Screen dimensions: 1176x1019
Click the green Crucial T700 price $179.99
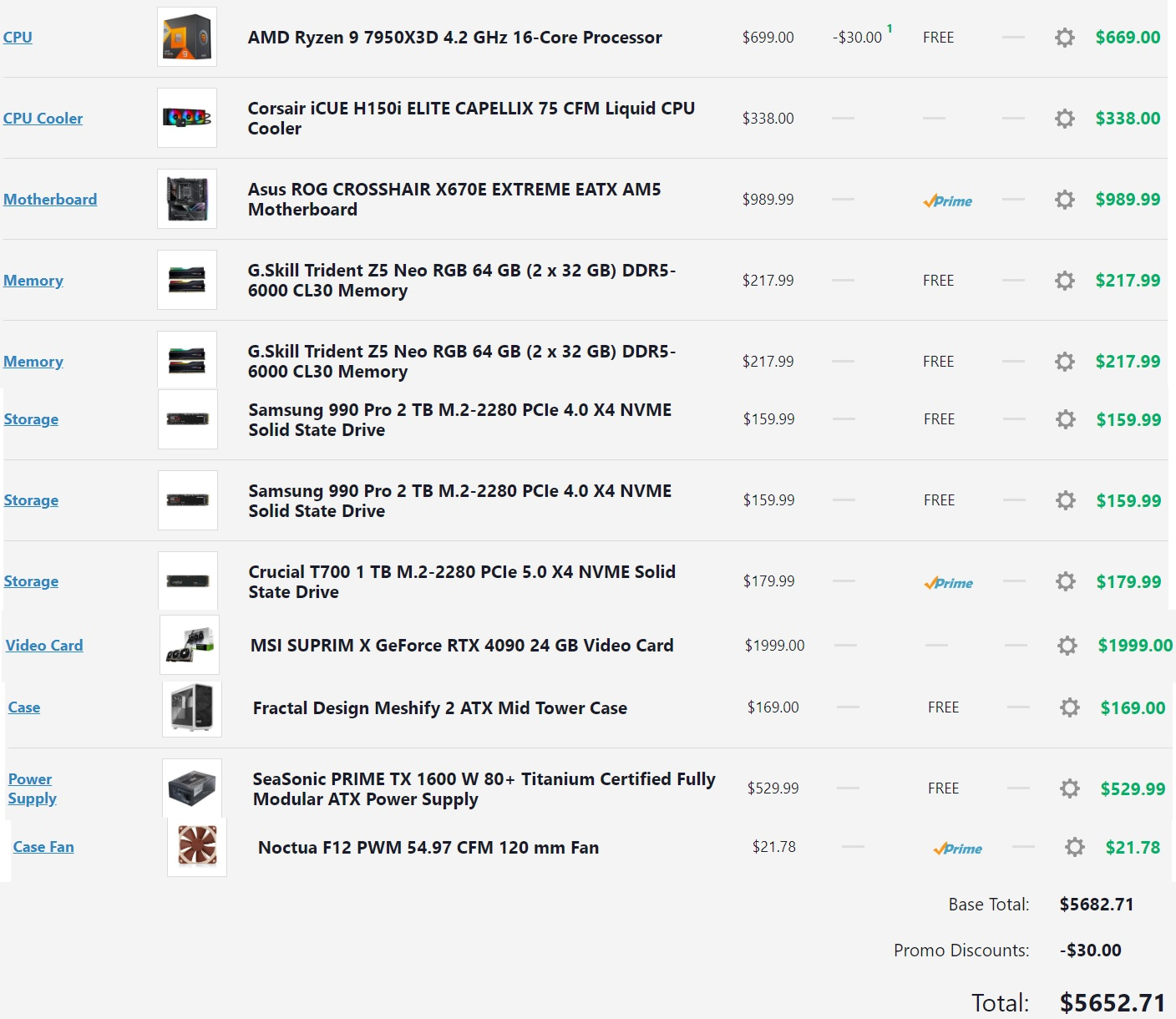[x=1128, y=582]
